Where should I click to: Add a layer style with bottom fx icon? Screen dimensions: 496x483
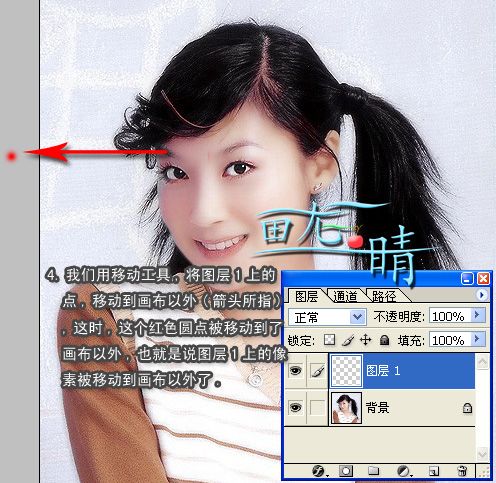pos(319,471)
